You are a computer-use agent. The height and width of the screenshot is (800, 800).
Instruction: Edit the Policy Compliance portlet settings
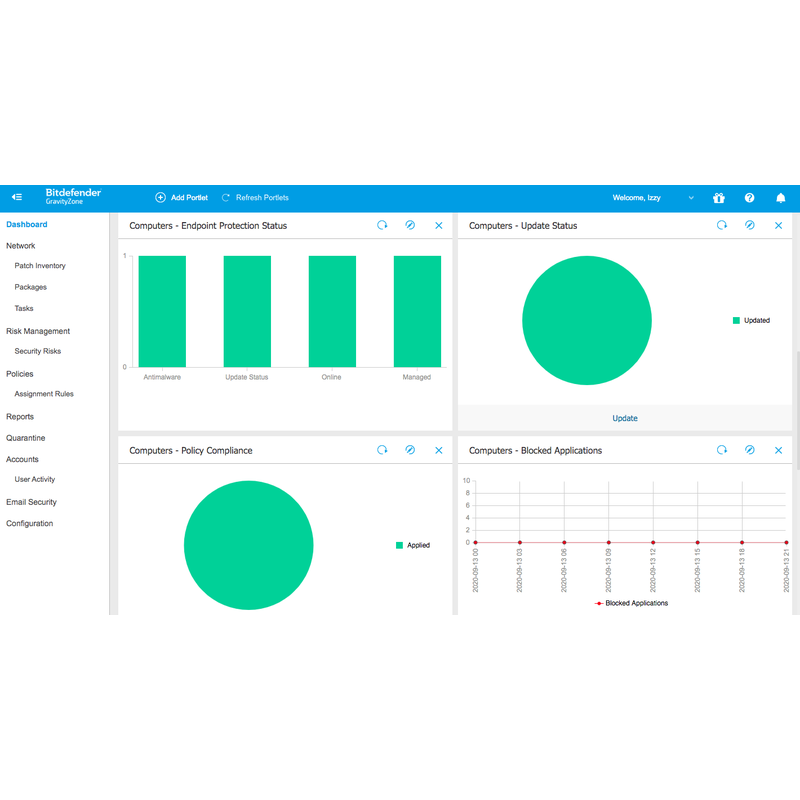coord(410,451)
